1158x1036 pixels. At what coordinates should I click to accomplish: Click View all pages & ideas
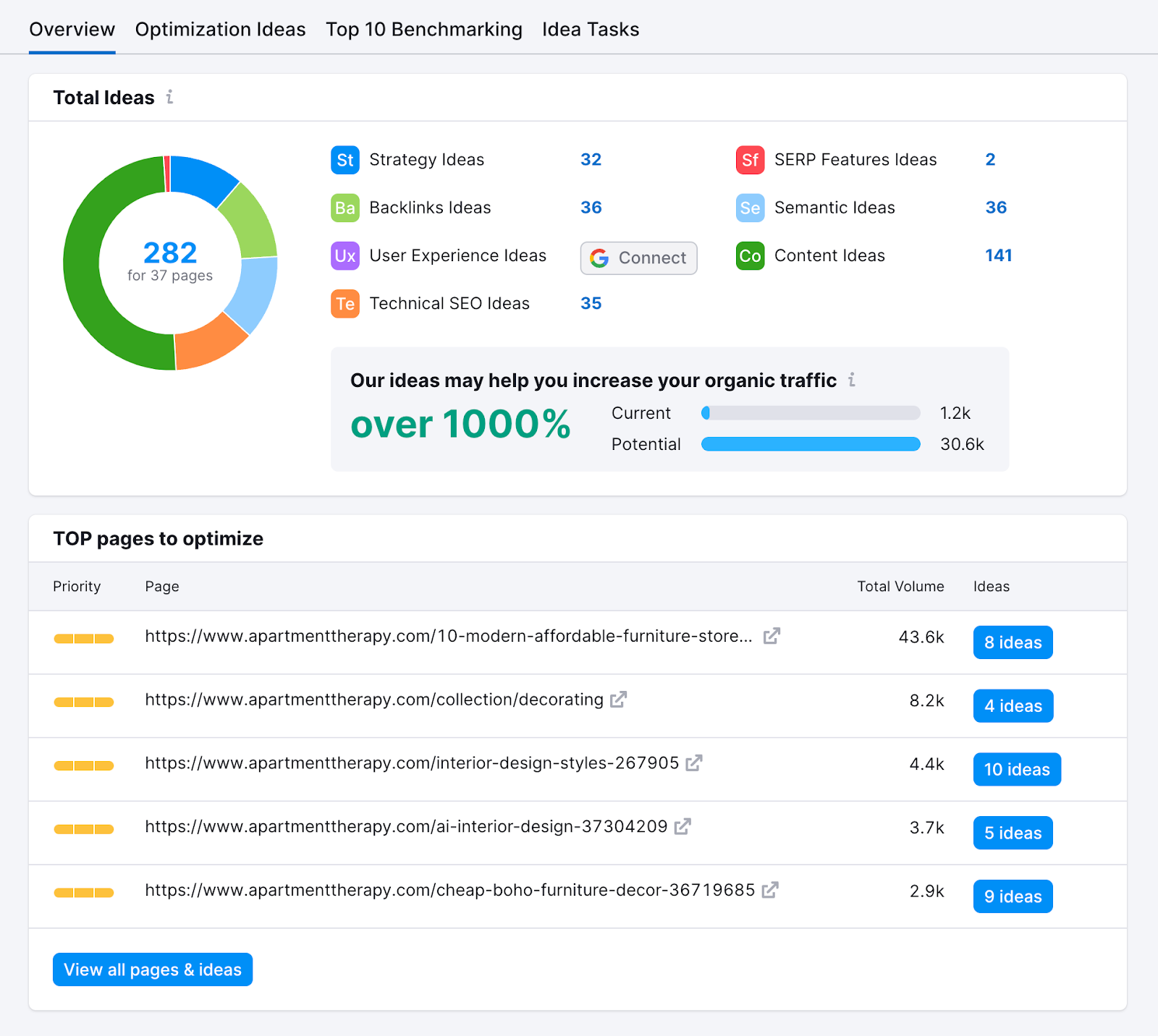pyautogui.click(x=153, y=969)
